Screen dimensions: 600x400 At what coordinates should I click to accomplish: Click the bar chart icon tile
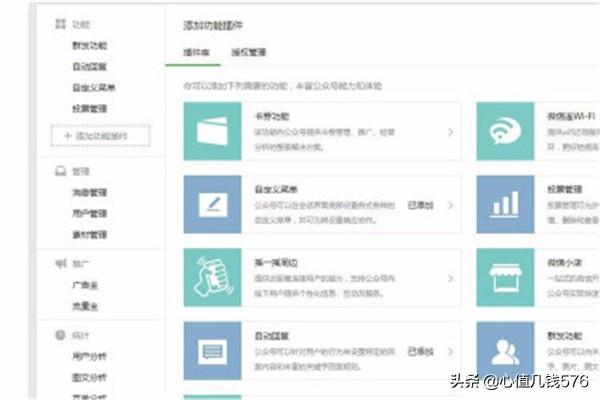point(505,204)
